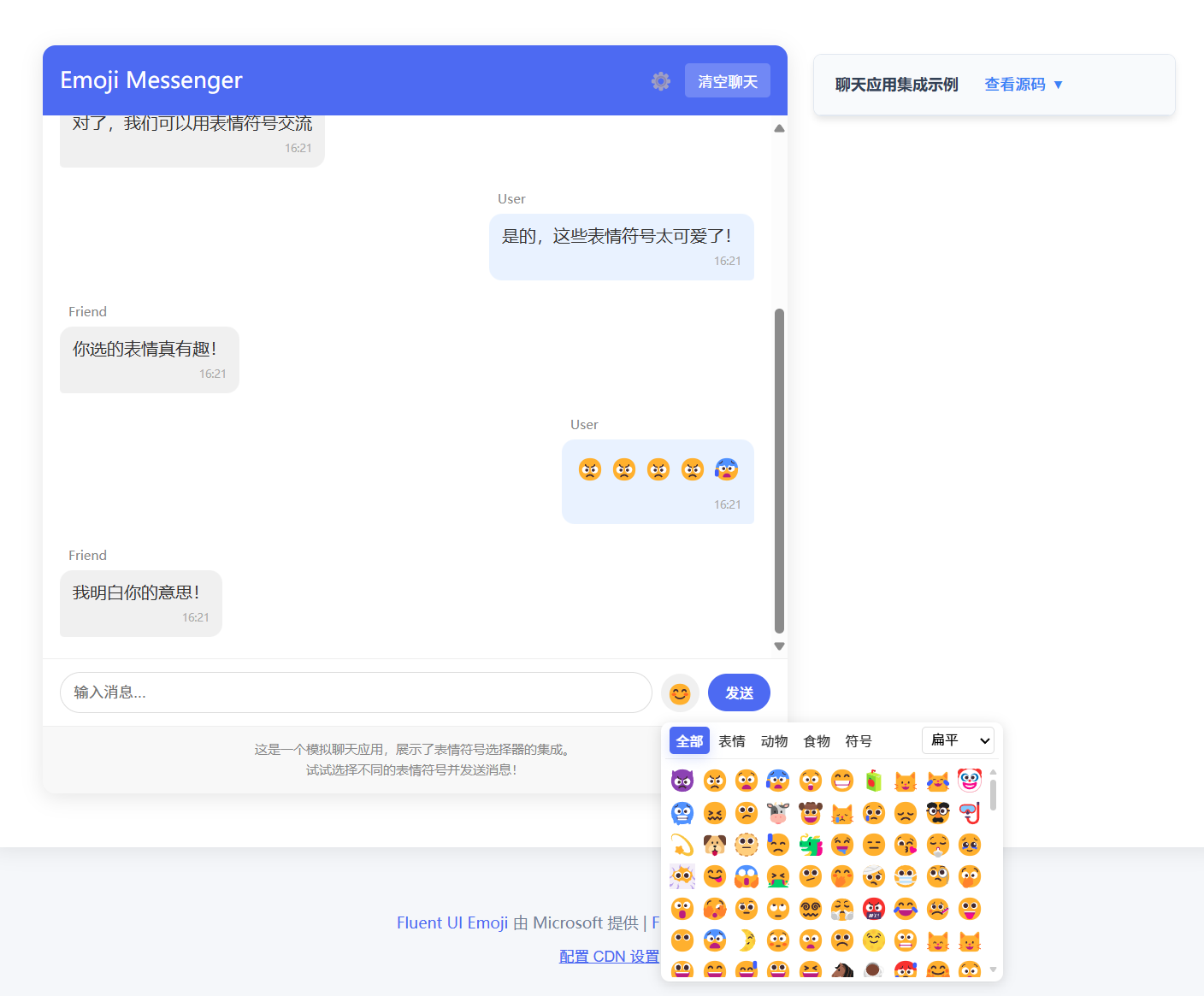Open the 配置 CDN 设置 link
Image resolution: width=1204 pixels, height=996 pixels.
(x=610, y=956)
